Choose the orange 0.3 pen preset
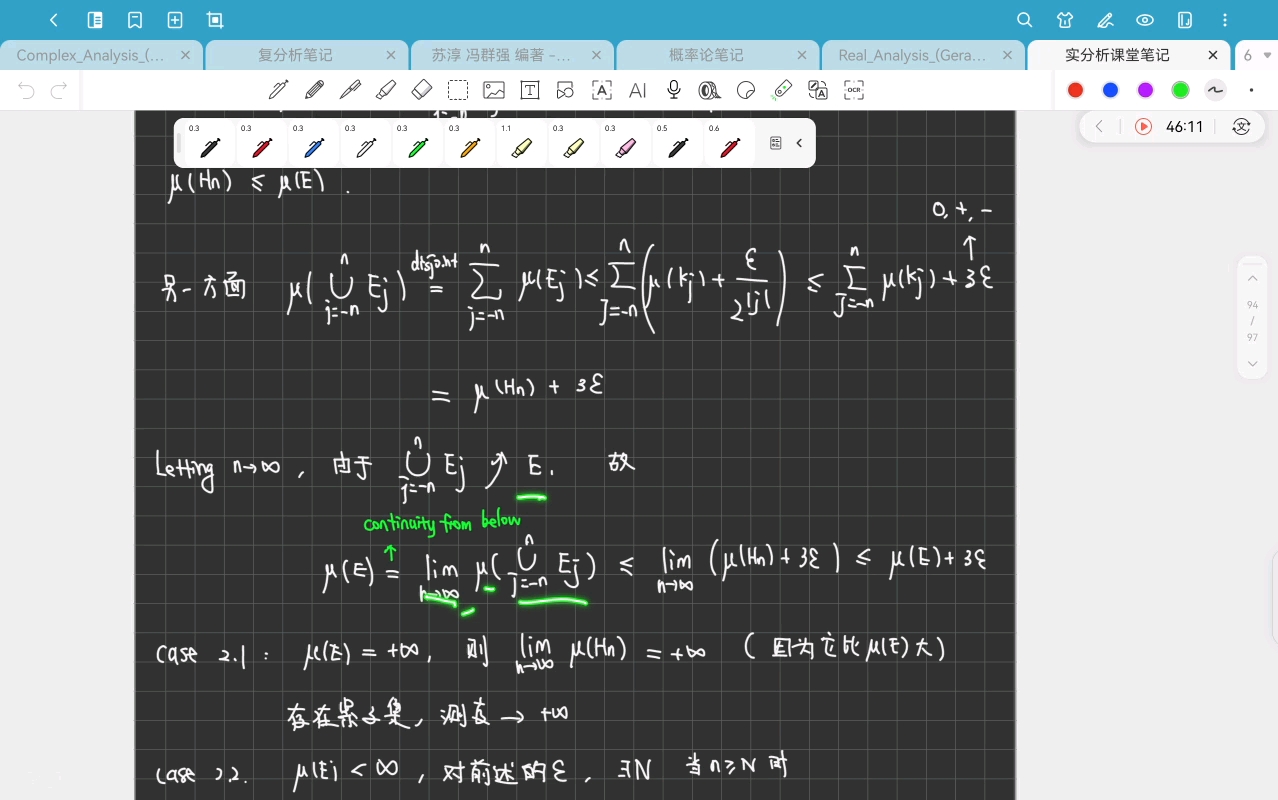The image size is (1278, 800). tap(470, 144)
